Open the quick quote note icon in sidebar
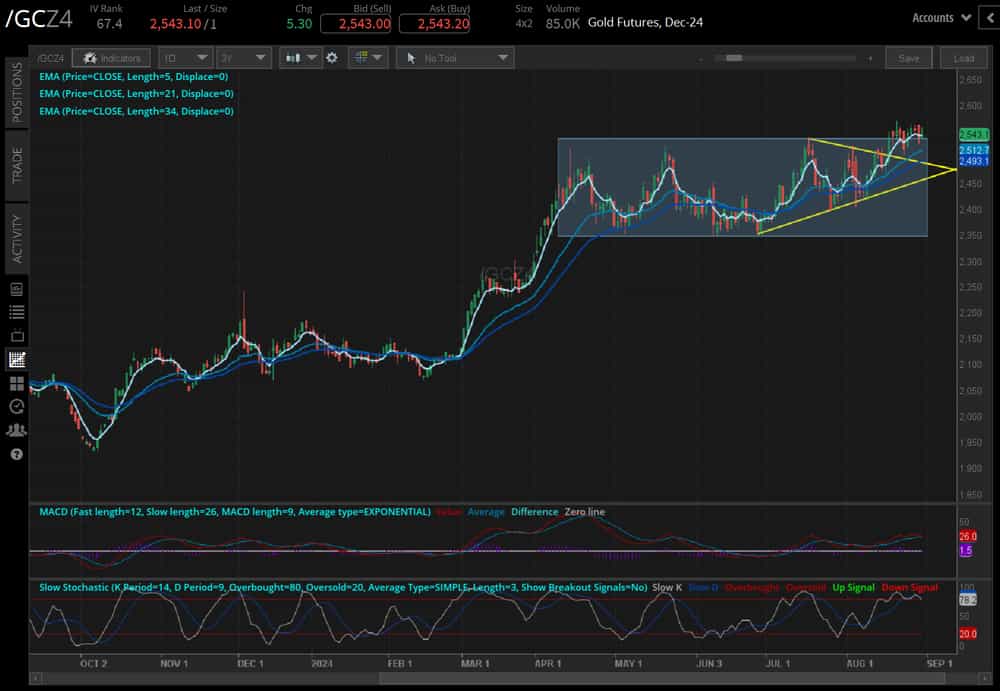The width and height of the screenshot is (1000, 691). point(16,288)
